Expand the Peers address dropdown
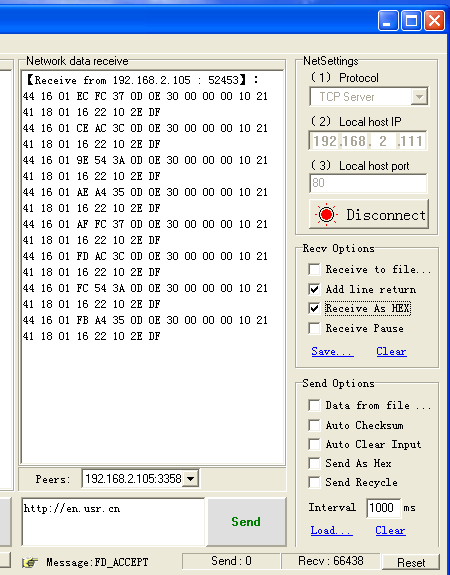This screenshot has height=575, width=450. [190, 479]
